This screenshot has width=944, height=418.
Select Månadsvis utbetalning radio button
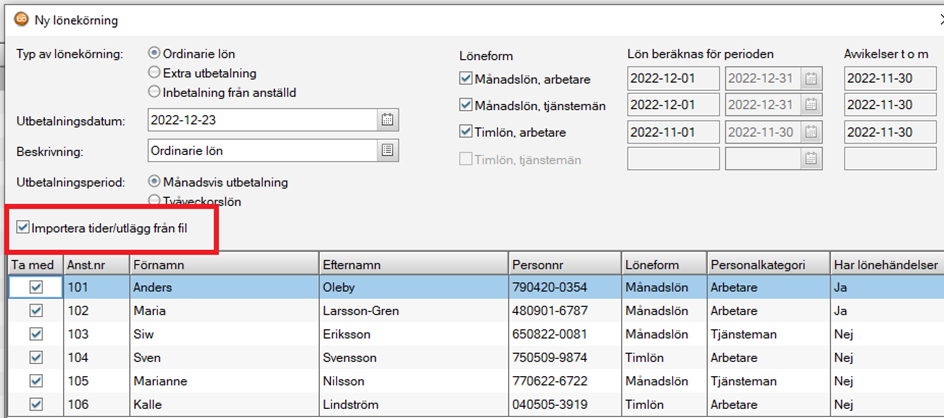(x=154, y=182)
